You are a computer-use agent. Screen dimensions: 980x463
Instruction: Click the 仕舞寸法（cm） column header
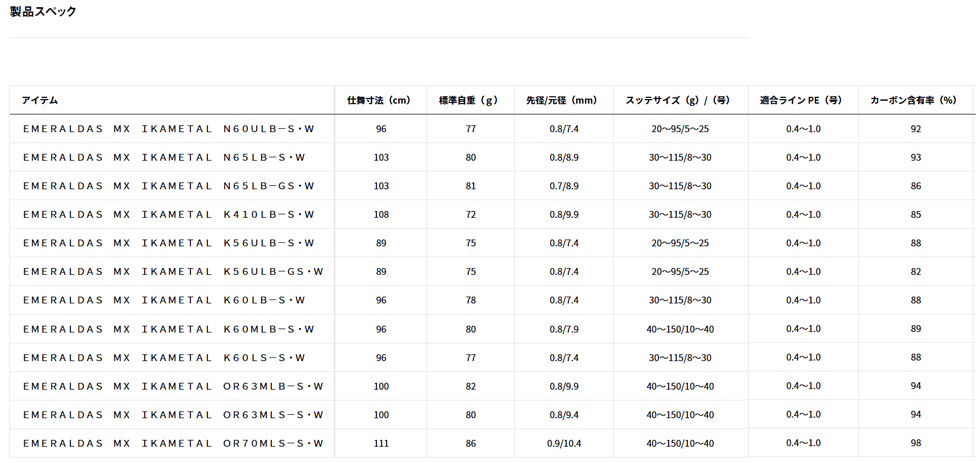click(379, 100)
